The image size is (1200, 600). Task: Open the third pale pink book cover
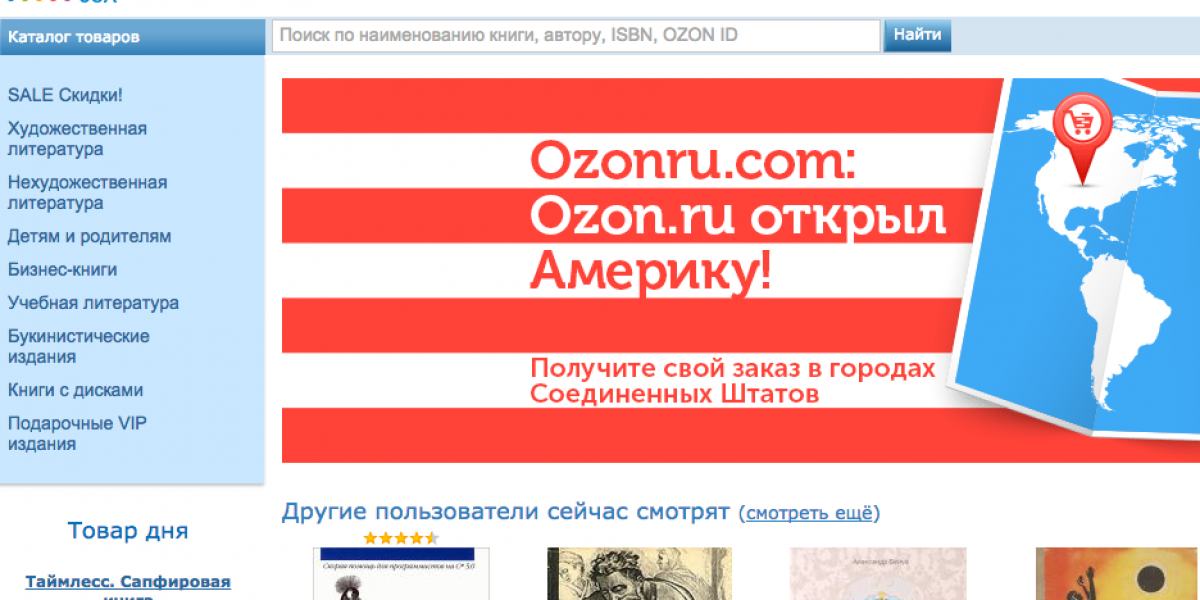[878, 574]
